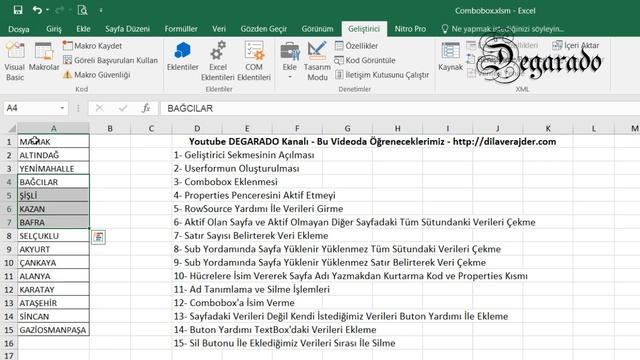This screenshot has height=360, width=640.
Task: Switch to the Nitro Pro tab
Action: [410, 29]
